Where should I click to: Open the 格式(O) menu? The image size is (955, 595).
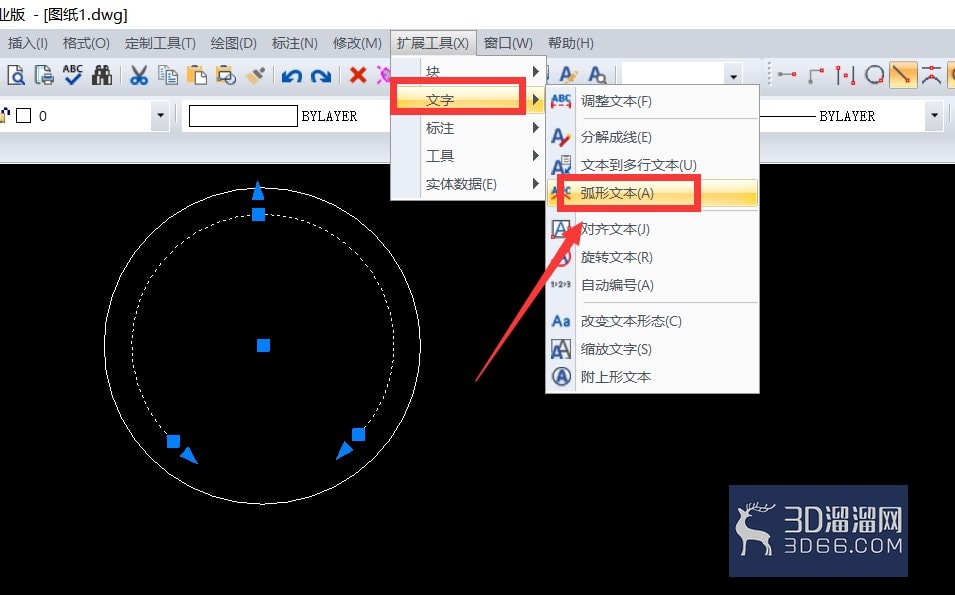tap(86, 43)
